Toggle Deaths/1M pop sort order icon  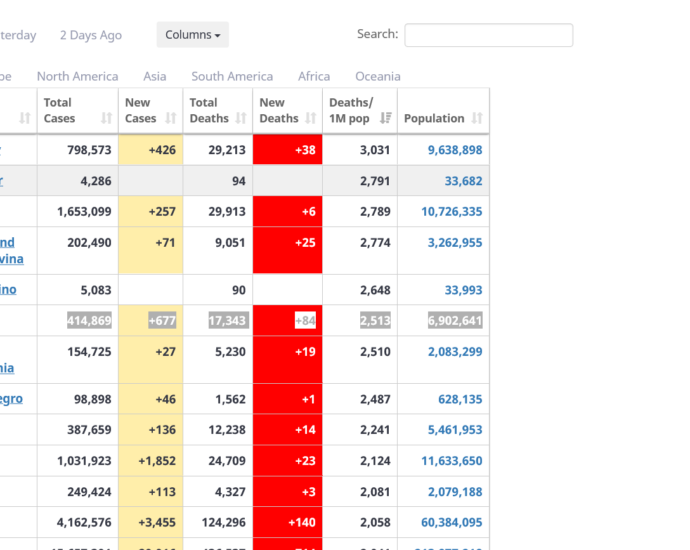click(385, 118)
